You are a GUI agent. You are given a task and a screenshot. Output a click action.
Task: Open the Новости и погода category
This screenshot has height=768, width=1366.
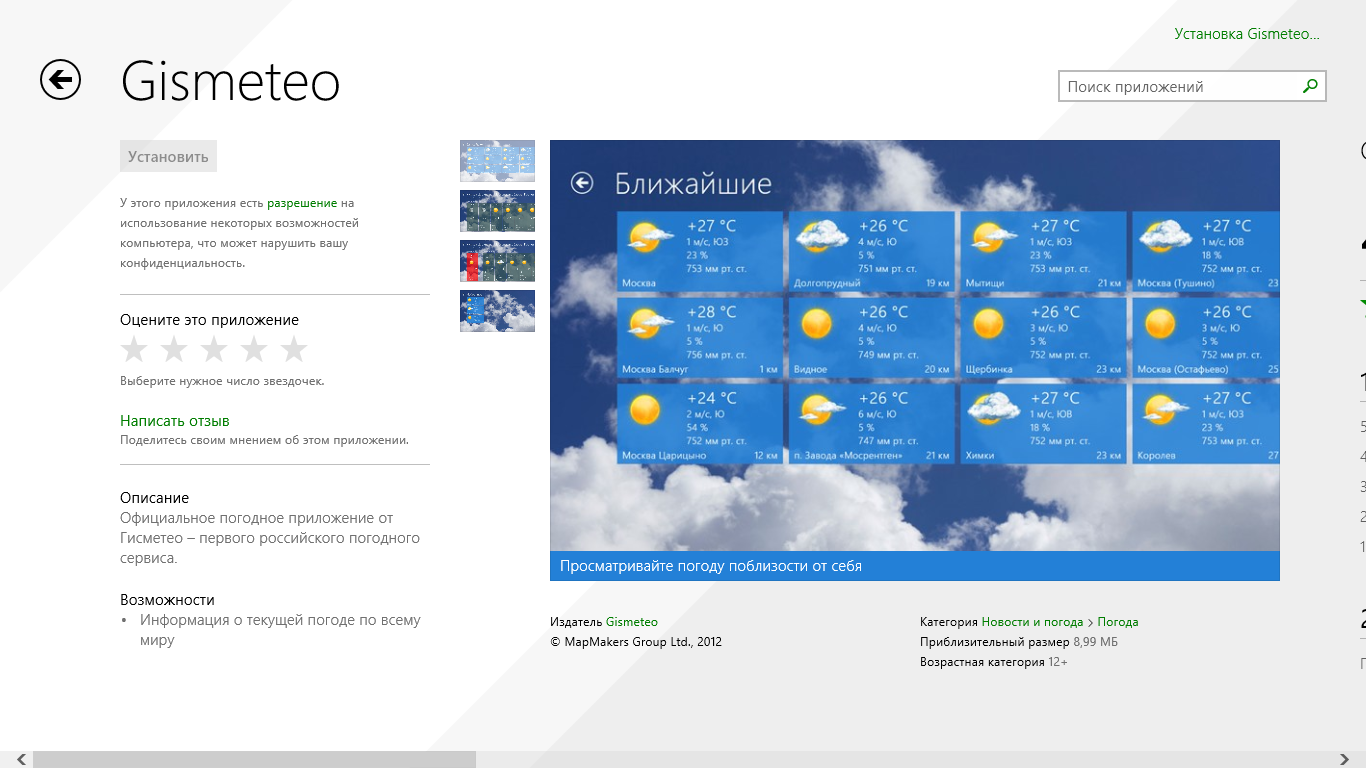1032,622
